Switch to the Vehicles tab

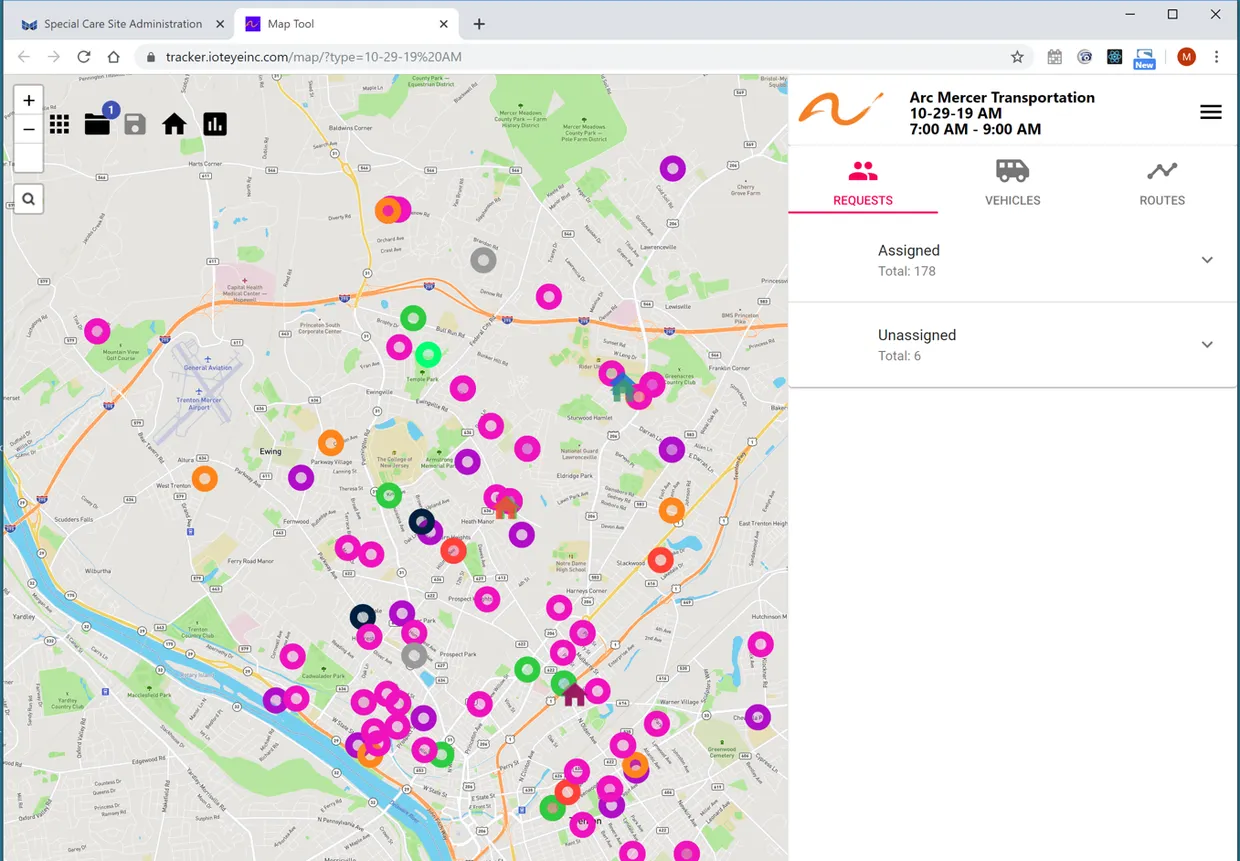tap(1012, 182)
